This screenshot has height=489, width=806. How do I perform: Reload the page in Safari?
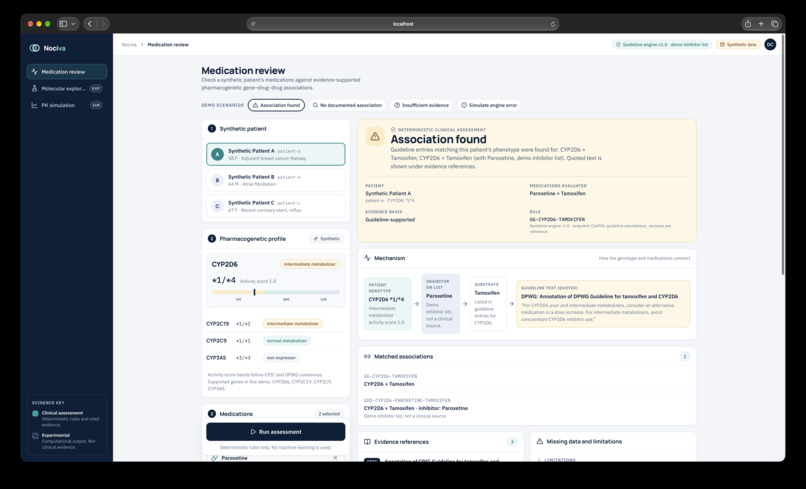pyautogui.click(x=553, y=24)
